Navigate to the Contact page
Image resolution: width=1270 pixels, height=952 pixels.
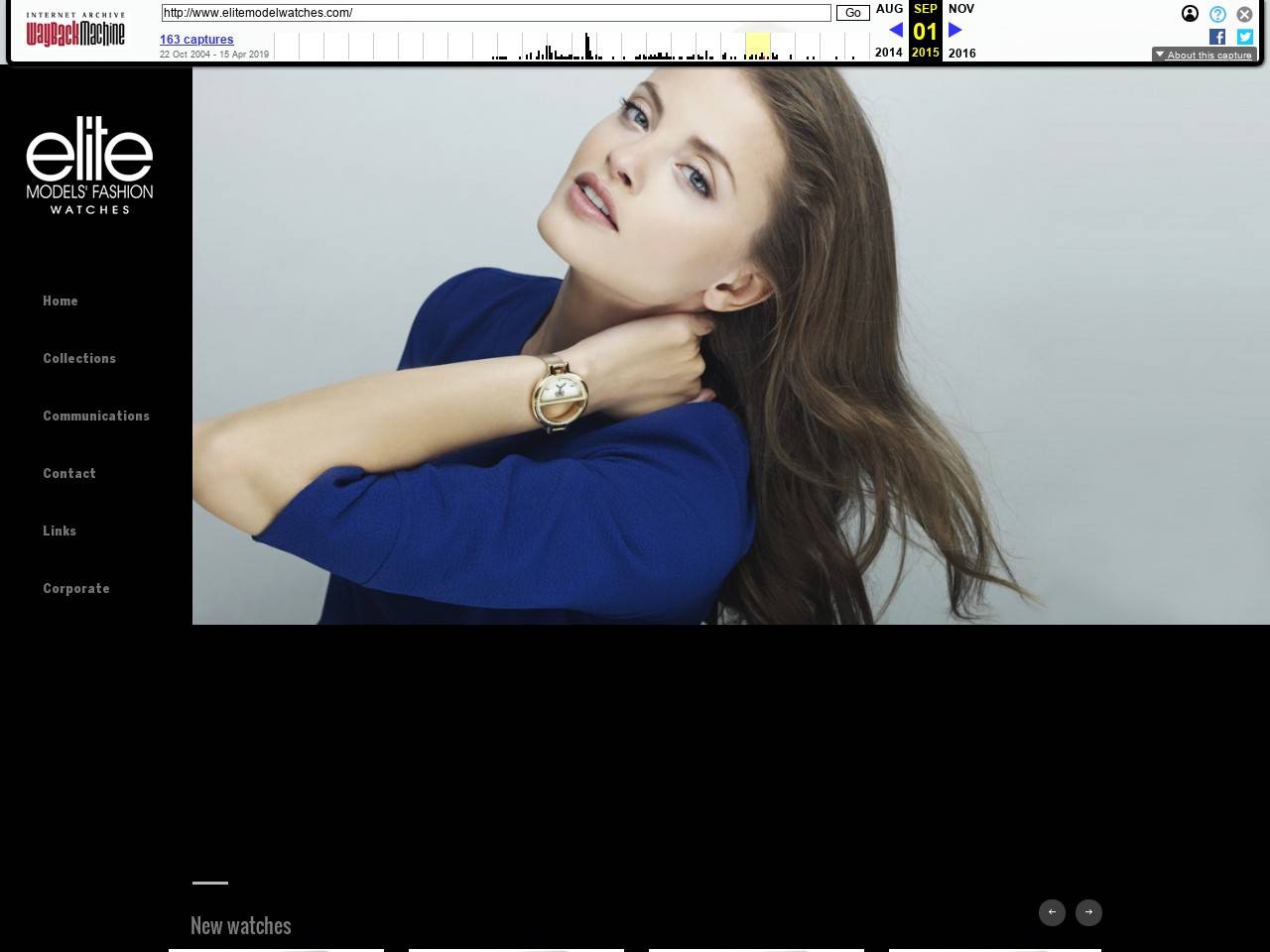point(69,473)
